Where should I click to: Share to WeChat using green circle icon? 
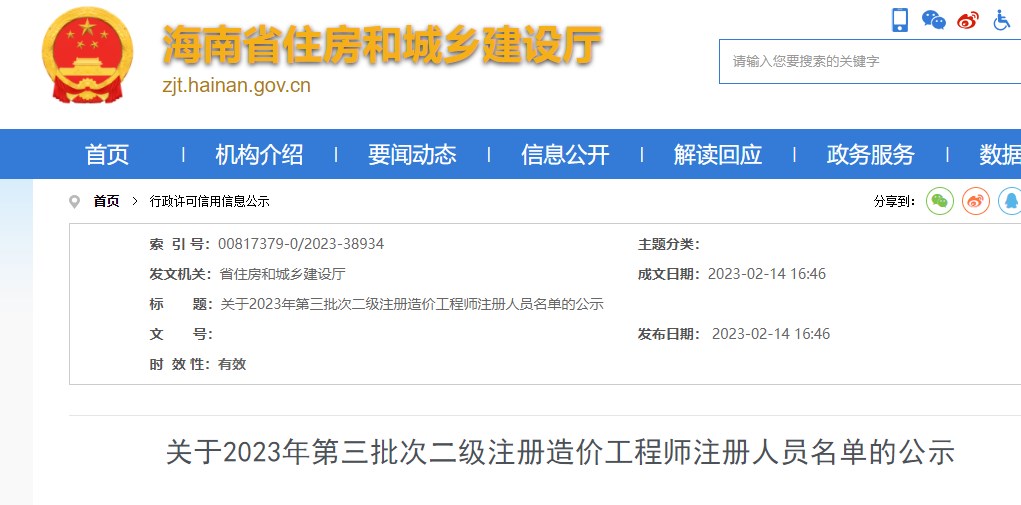[940, 201]
